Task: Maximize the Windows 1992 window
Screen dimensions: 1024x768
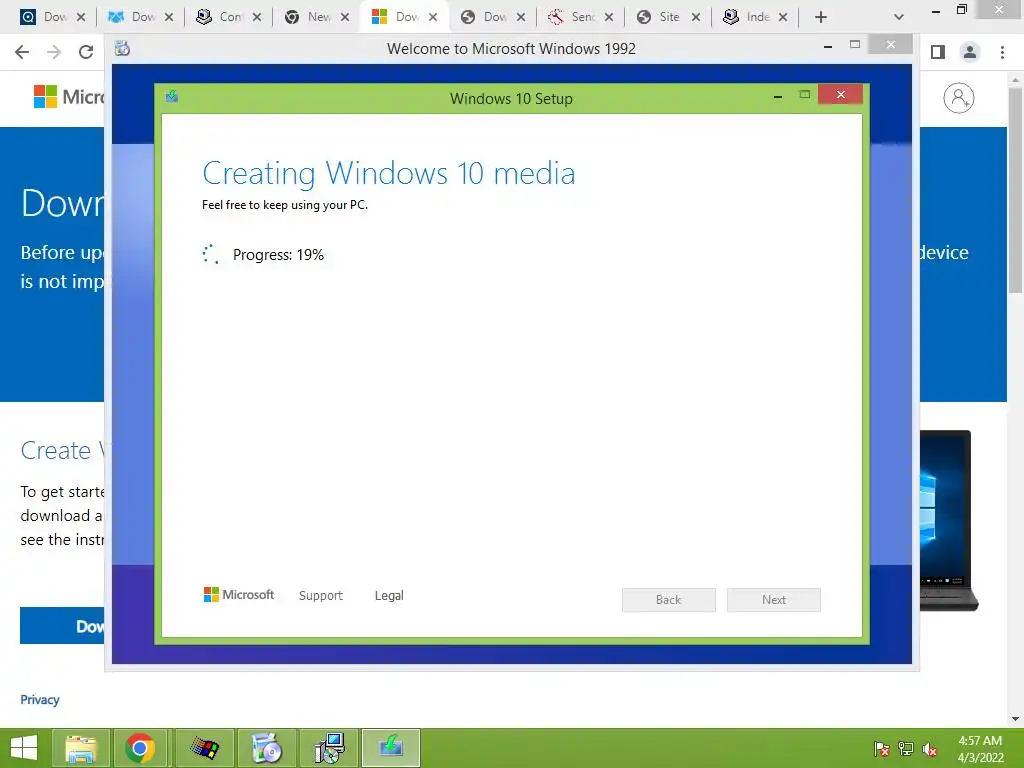Action: [x=855, y=44]
